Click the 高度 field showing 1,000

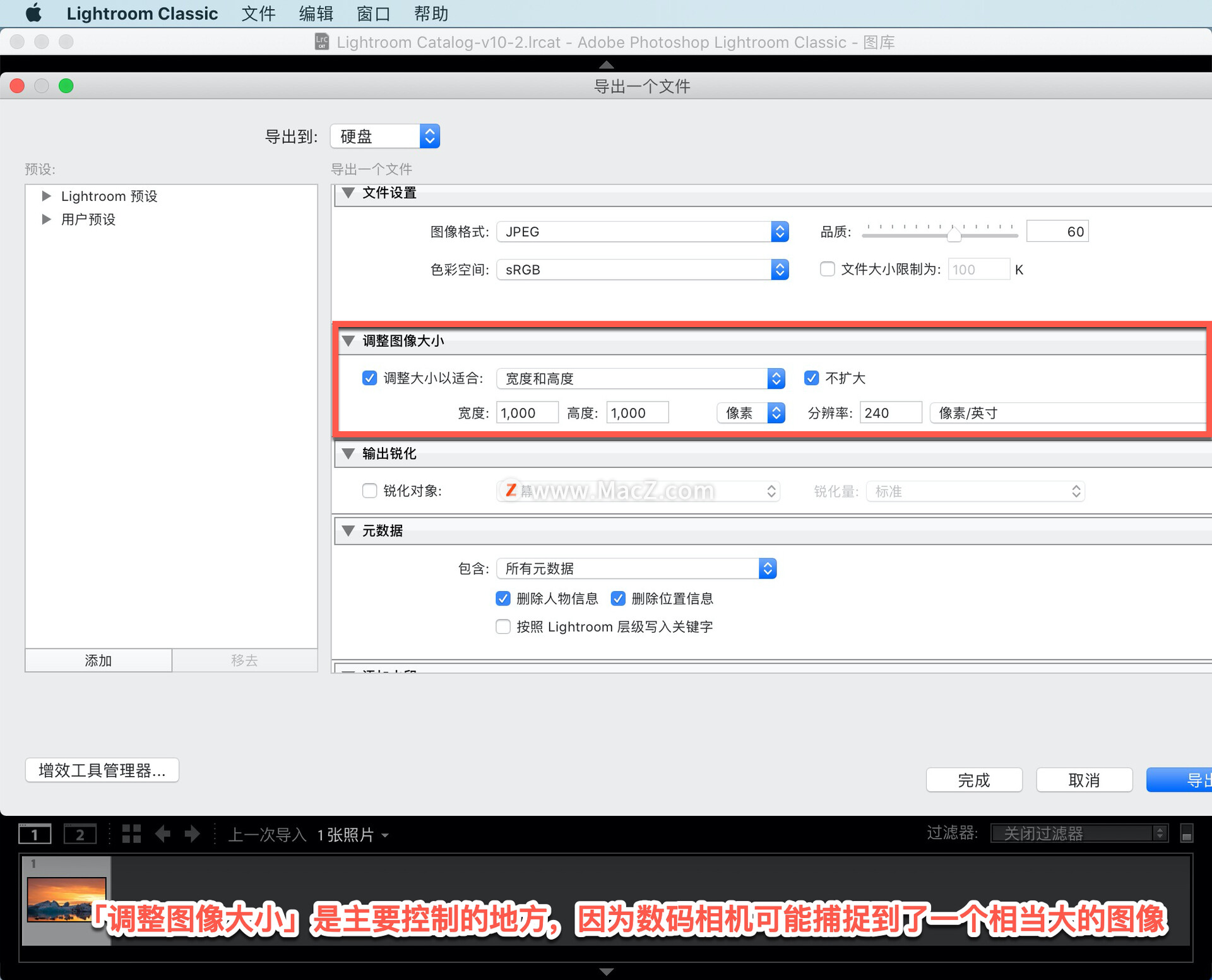tap(637, 413)
